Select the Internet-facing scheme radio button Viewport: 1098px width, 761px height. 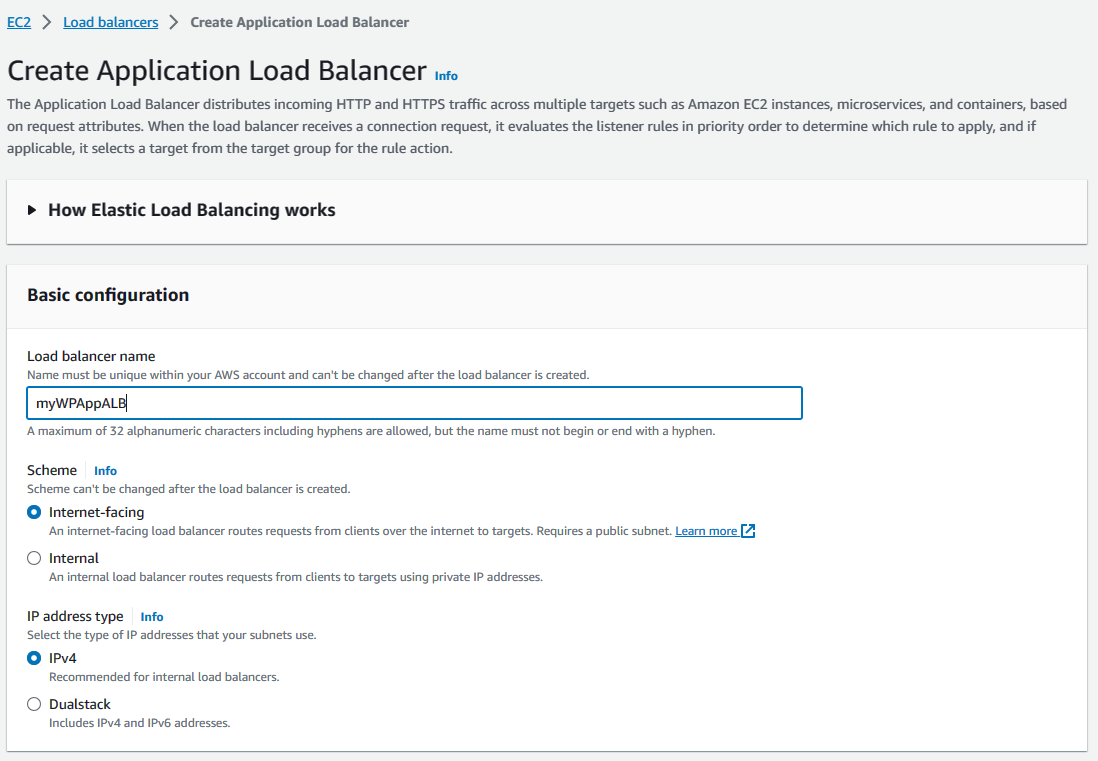34,512
